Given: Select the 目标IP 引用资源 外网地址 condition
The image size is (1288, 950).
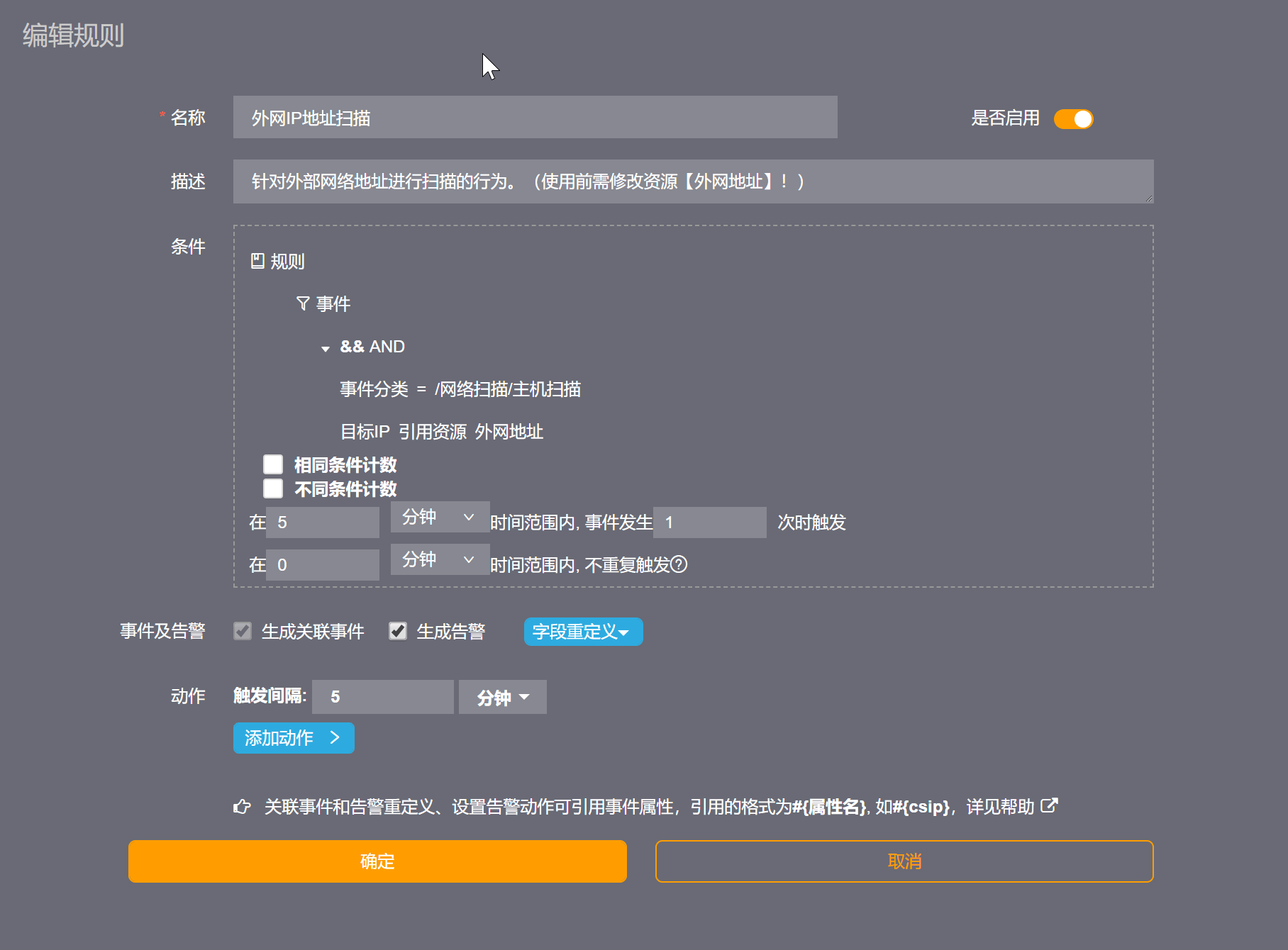Looking at the screenshot, I should [x=441, y=432].
